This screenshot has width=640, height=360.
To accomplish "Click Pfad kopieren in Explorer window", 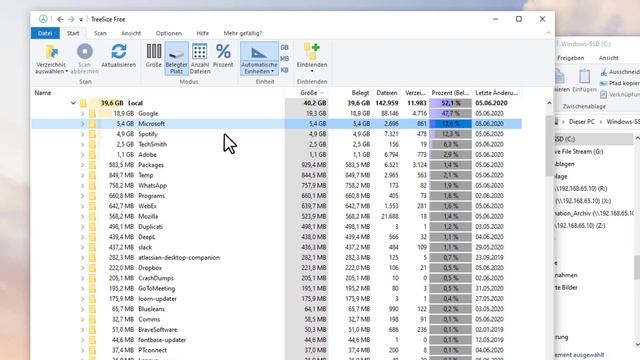I will tap(620, 83).
